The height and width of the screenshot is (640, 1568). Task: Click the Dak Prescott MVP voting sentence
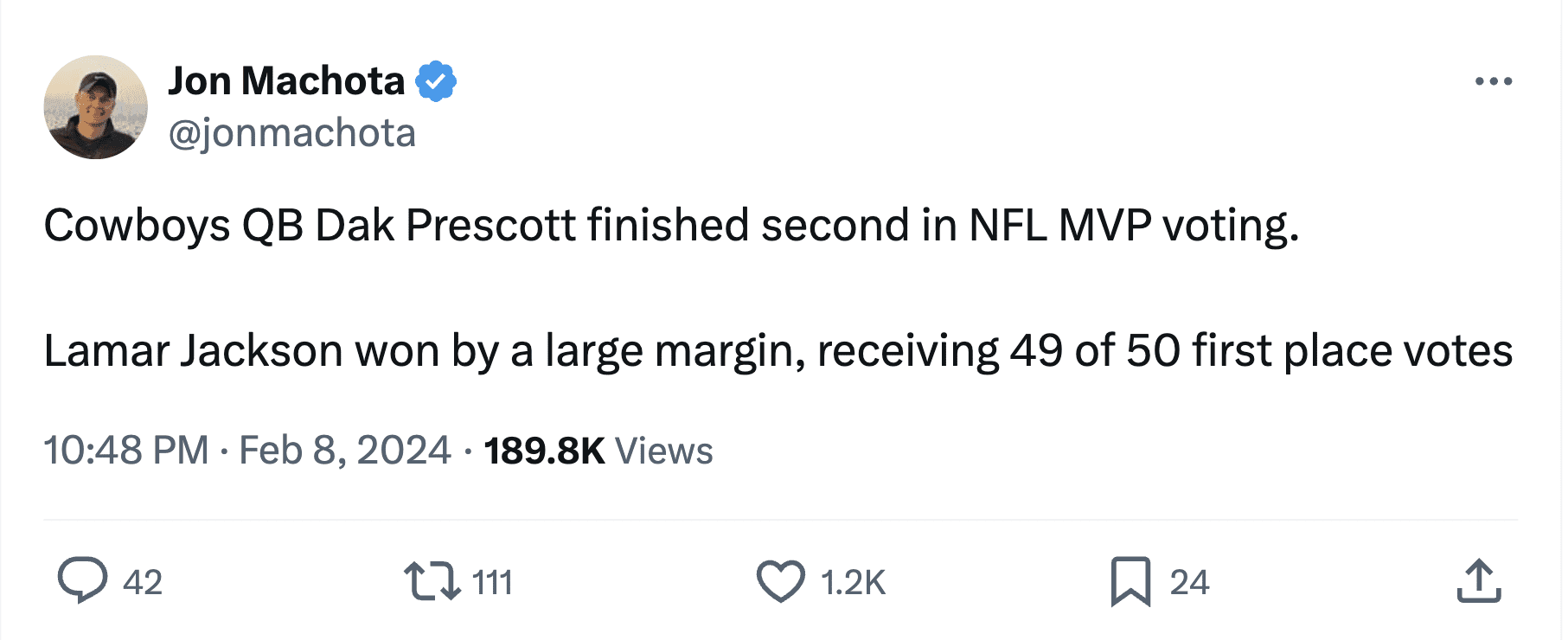(671, 226)
